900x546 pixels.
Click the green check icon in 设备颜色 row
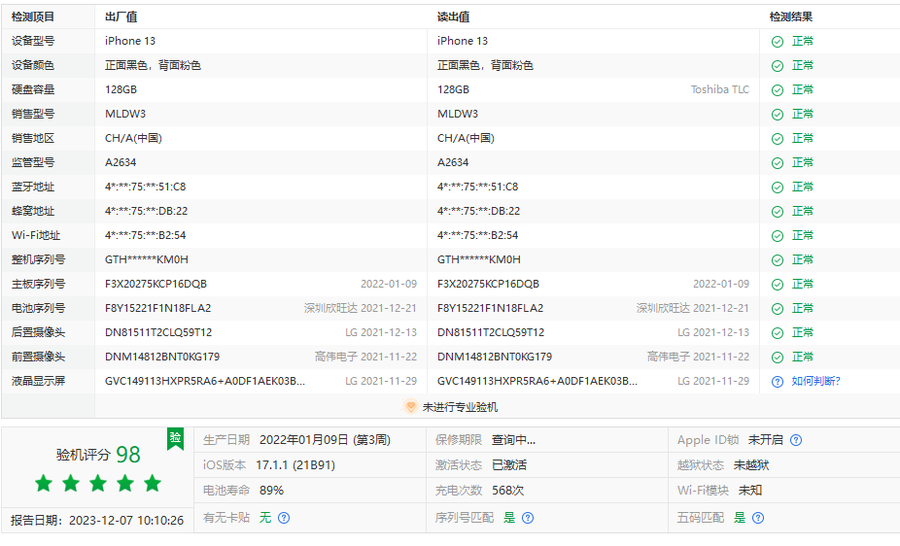tap(777, 66)
